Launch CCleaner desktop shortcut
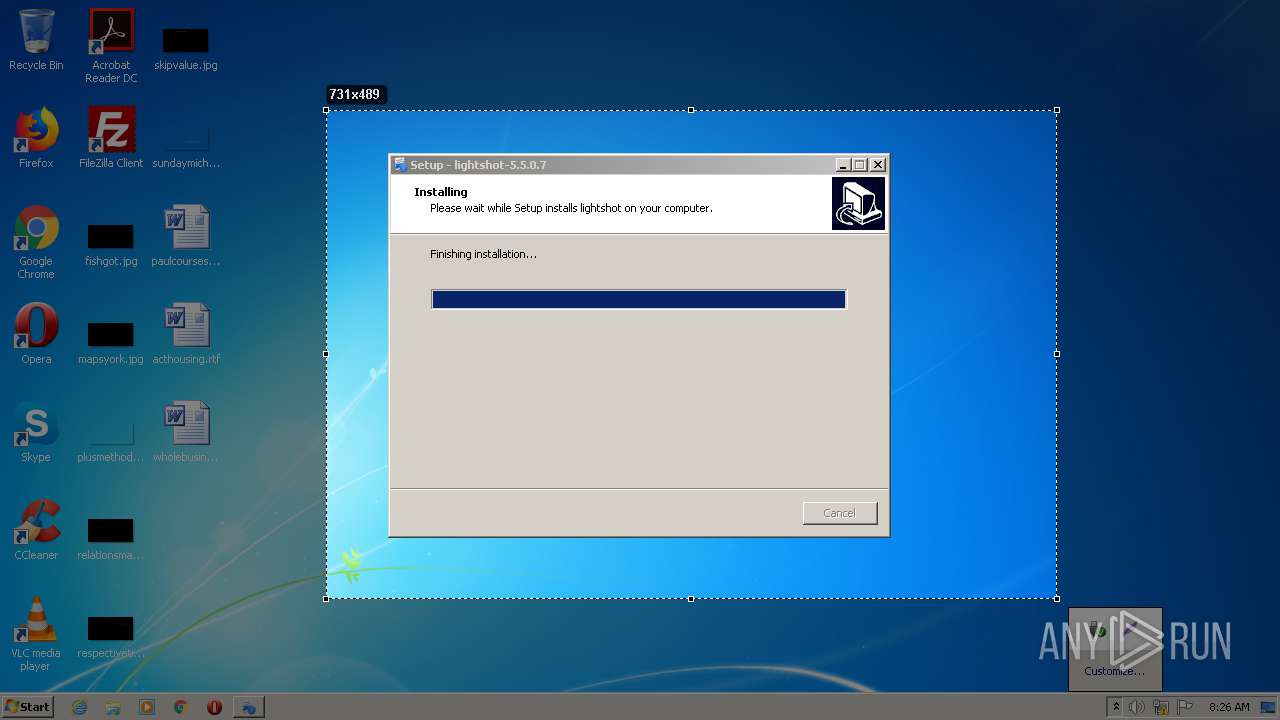This screenshot has height=720, width=1280. 36,530
